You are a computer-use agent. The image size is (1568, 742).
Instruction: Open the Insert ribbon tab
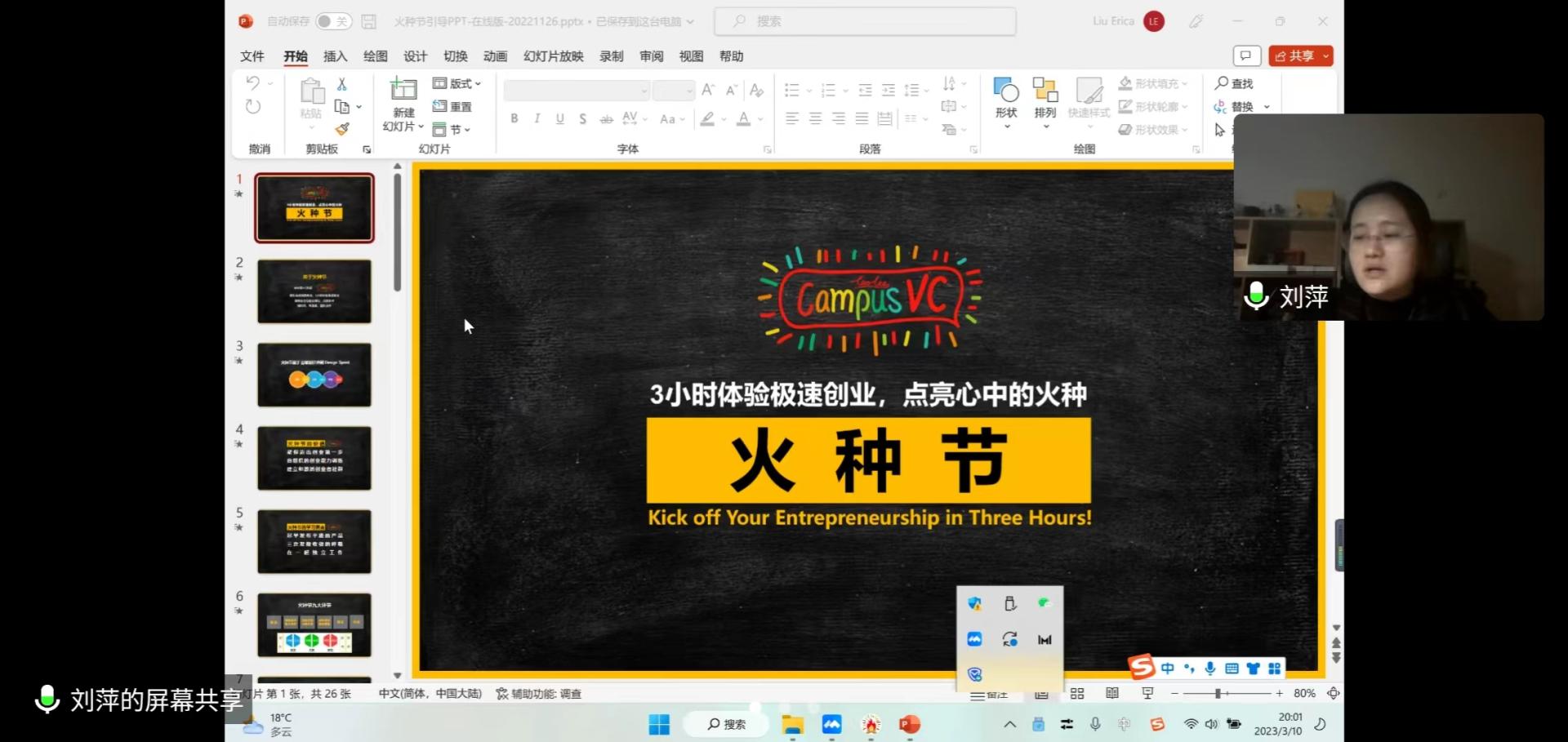(x=335, y=56)
